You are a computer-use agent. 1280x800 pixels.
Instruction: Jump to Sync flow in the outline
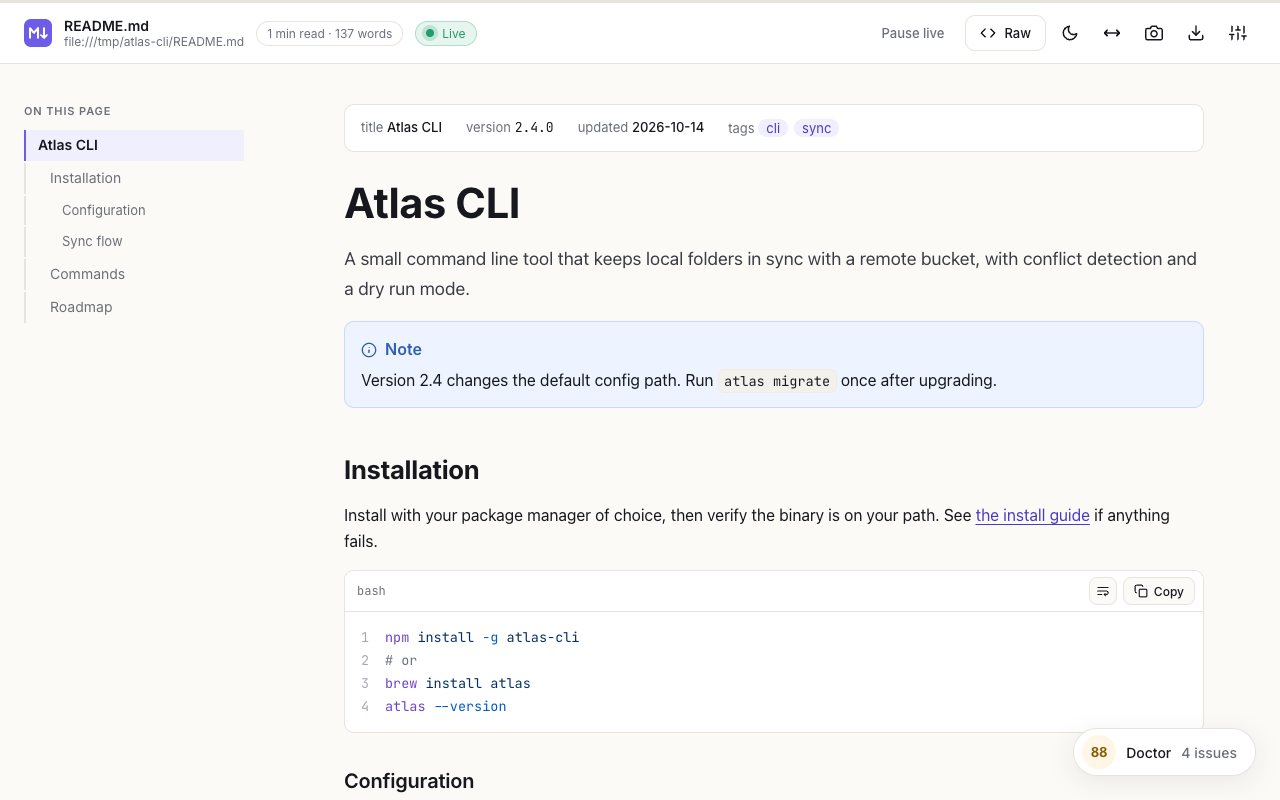tap(134, 241)
